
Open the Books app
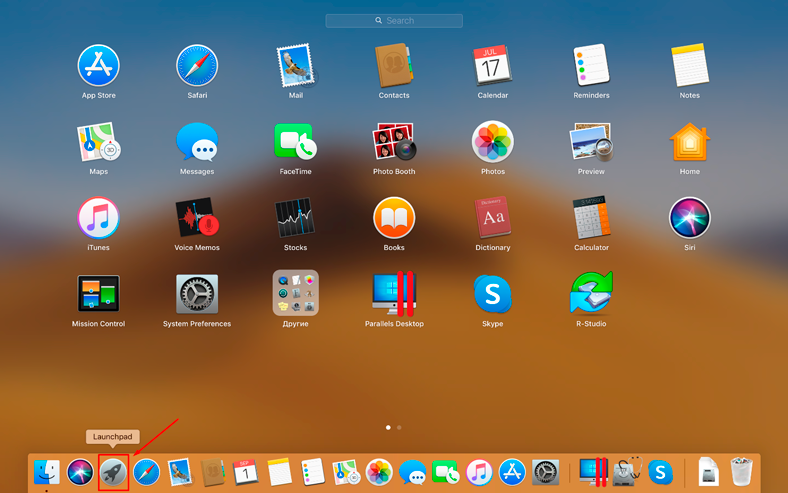click(x=394, y=218)
